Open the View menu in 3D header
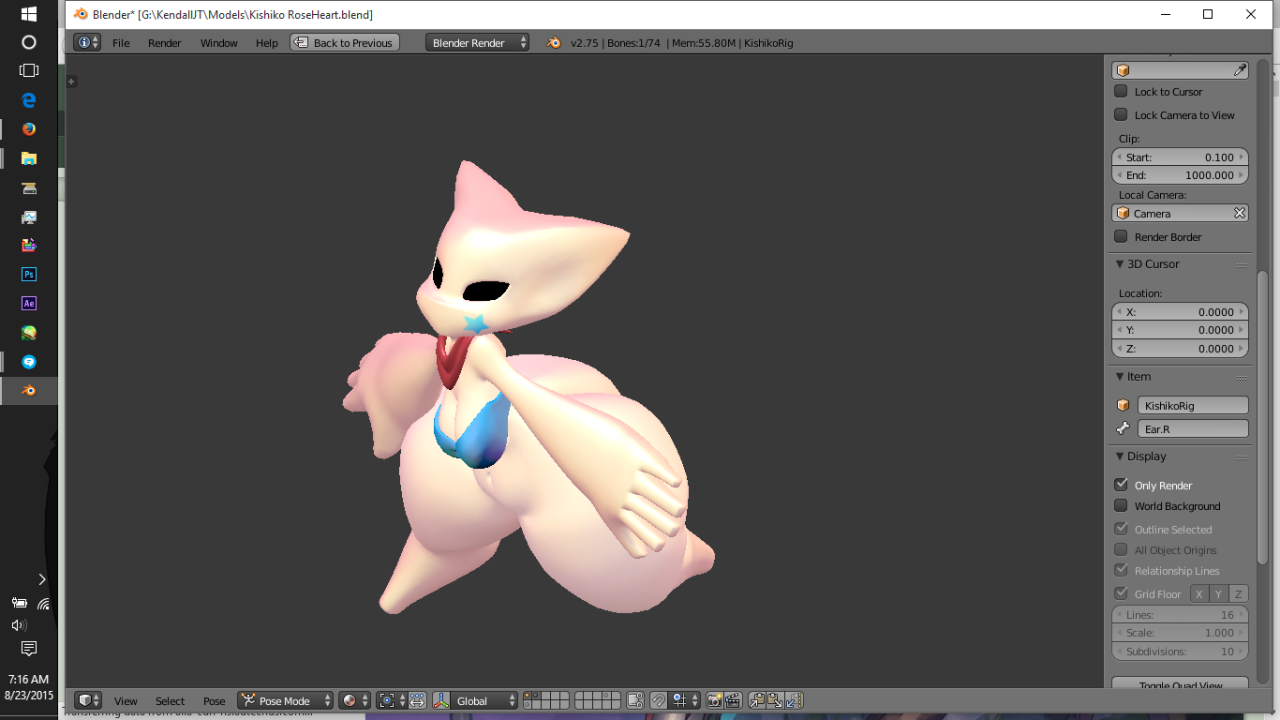This screenshot has width=1280, height=720. click(126, 701)
